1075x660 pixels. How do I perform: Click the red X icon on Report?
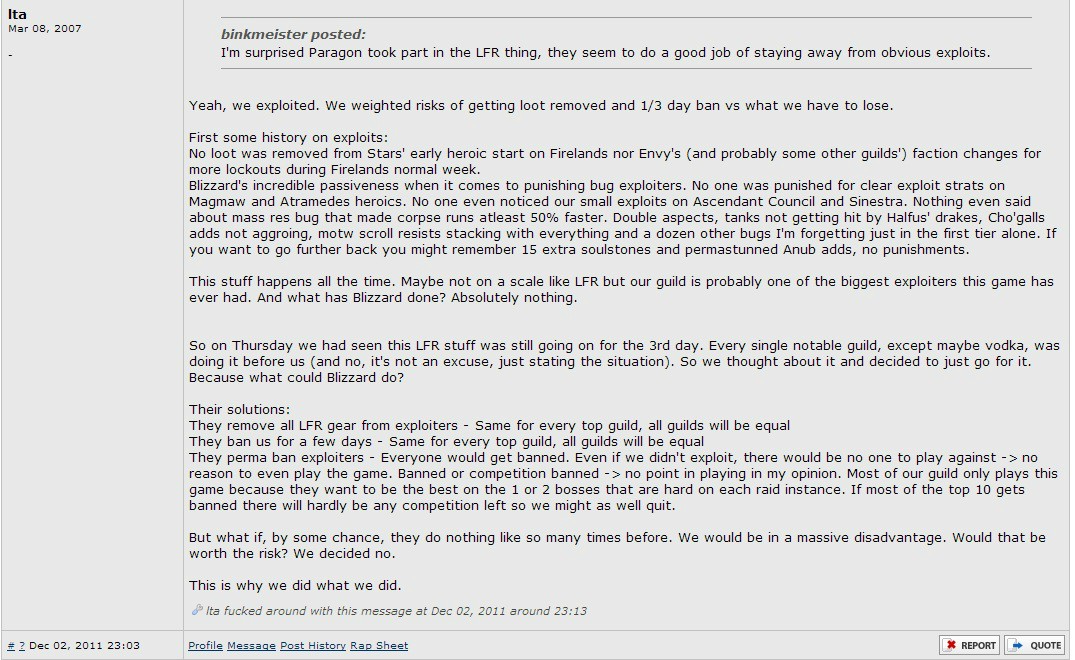(x=951, y=645)
